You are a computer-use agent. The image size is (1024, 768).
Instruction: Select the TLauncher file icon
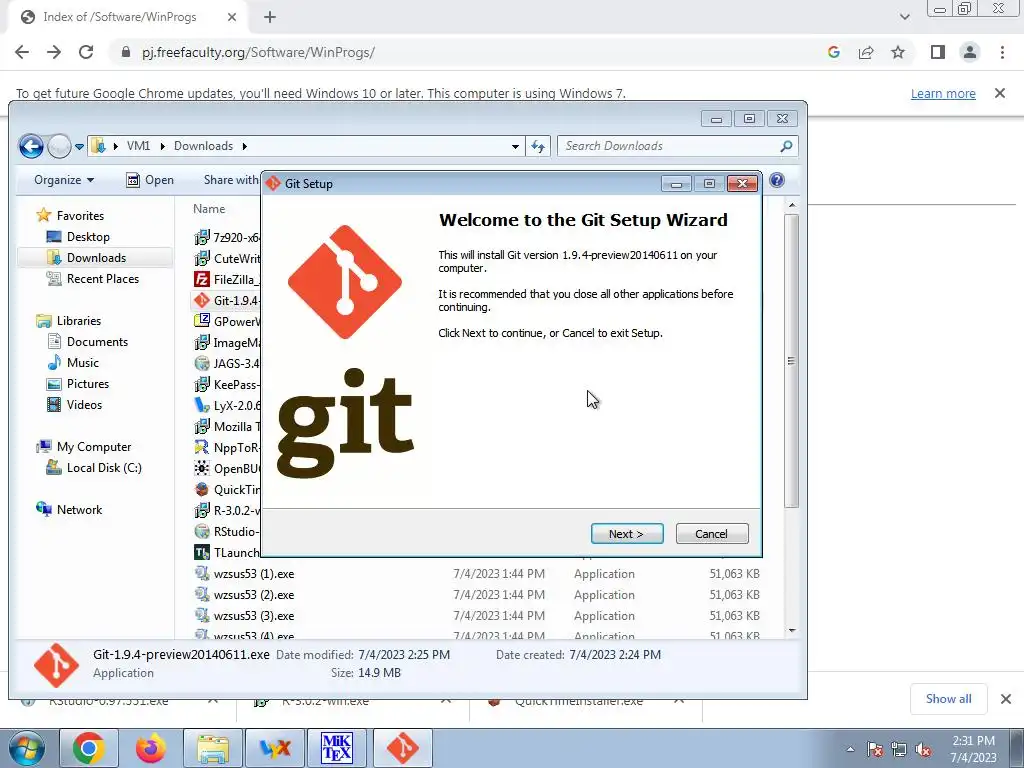coord(202,552)
